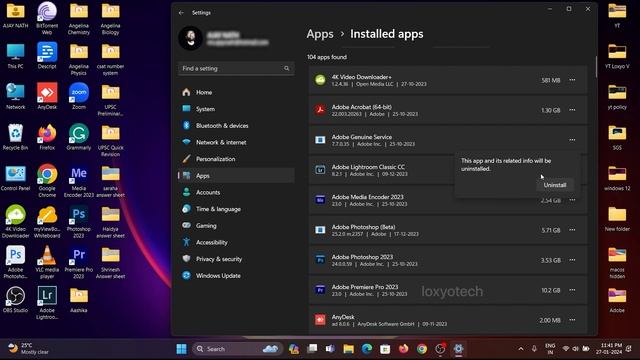Select Descript desktop icon
The width and height of the screenshot is (640, 360).
click(47, 56)
